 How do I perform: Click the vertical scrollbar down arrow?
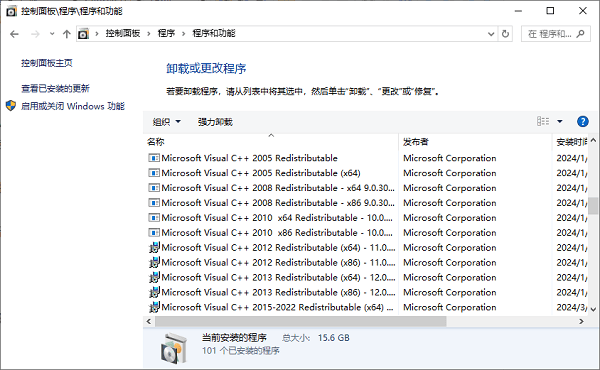[x=593, y=310]
